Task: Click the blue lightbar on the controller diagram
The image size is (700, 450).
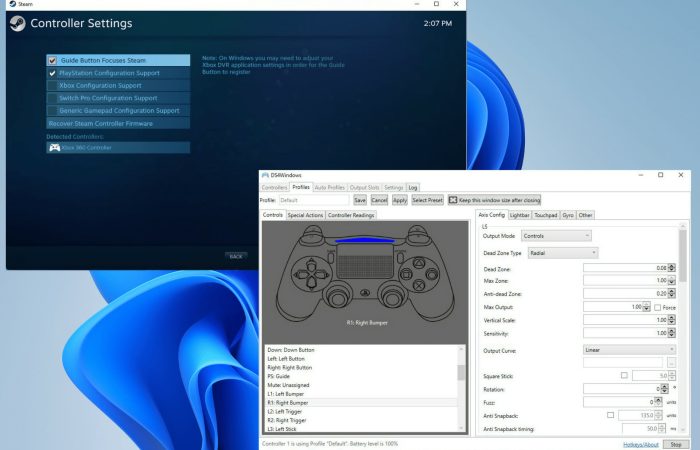Action: point(365,240)
